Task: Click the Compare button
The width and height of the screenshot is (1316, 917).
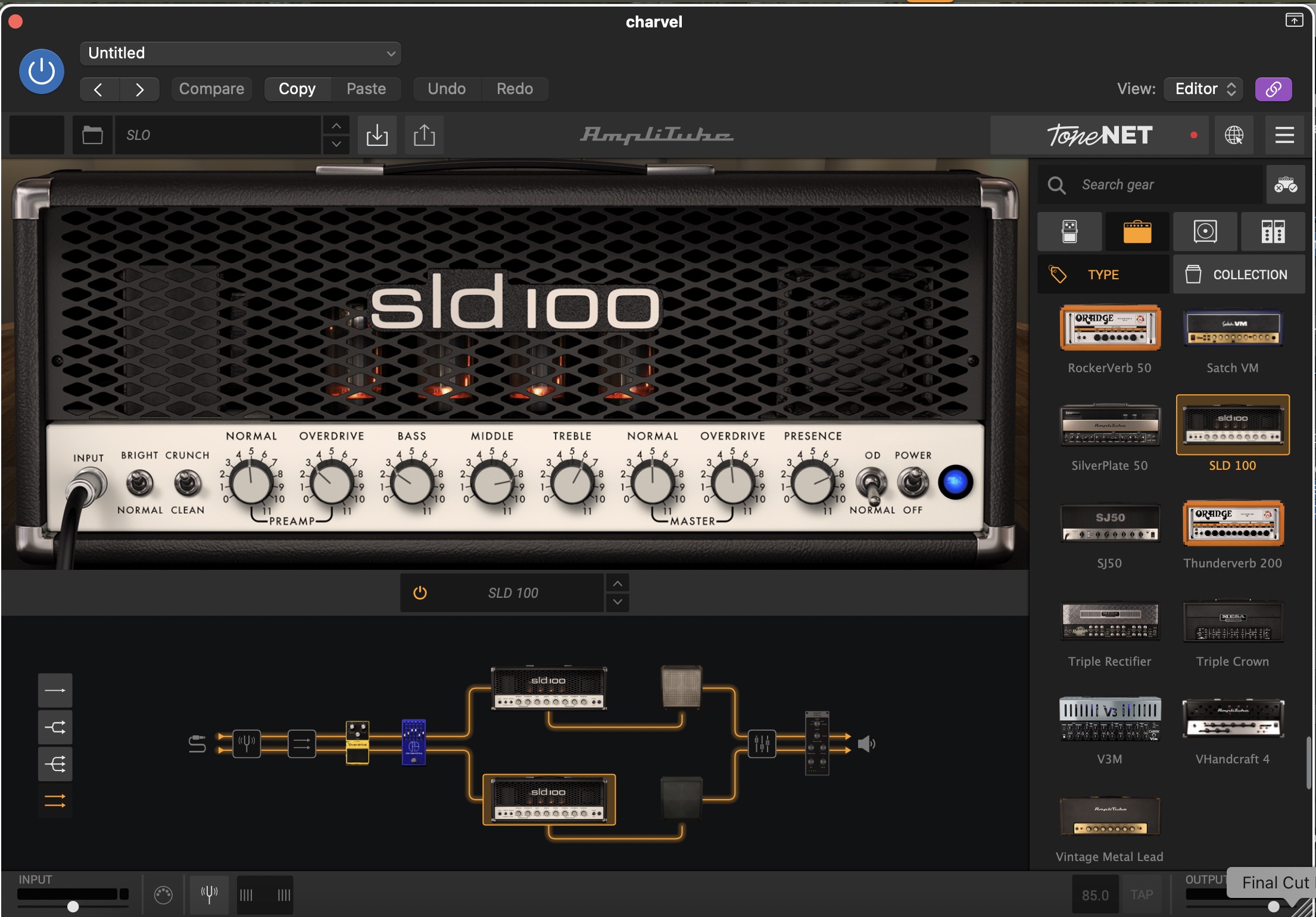Action: 211,89
